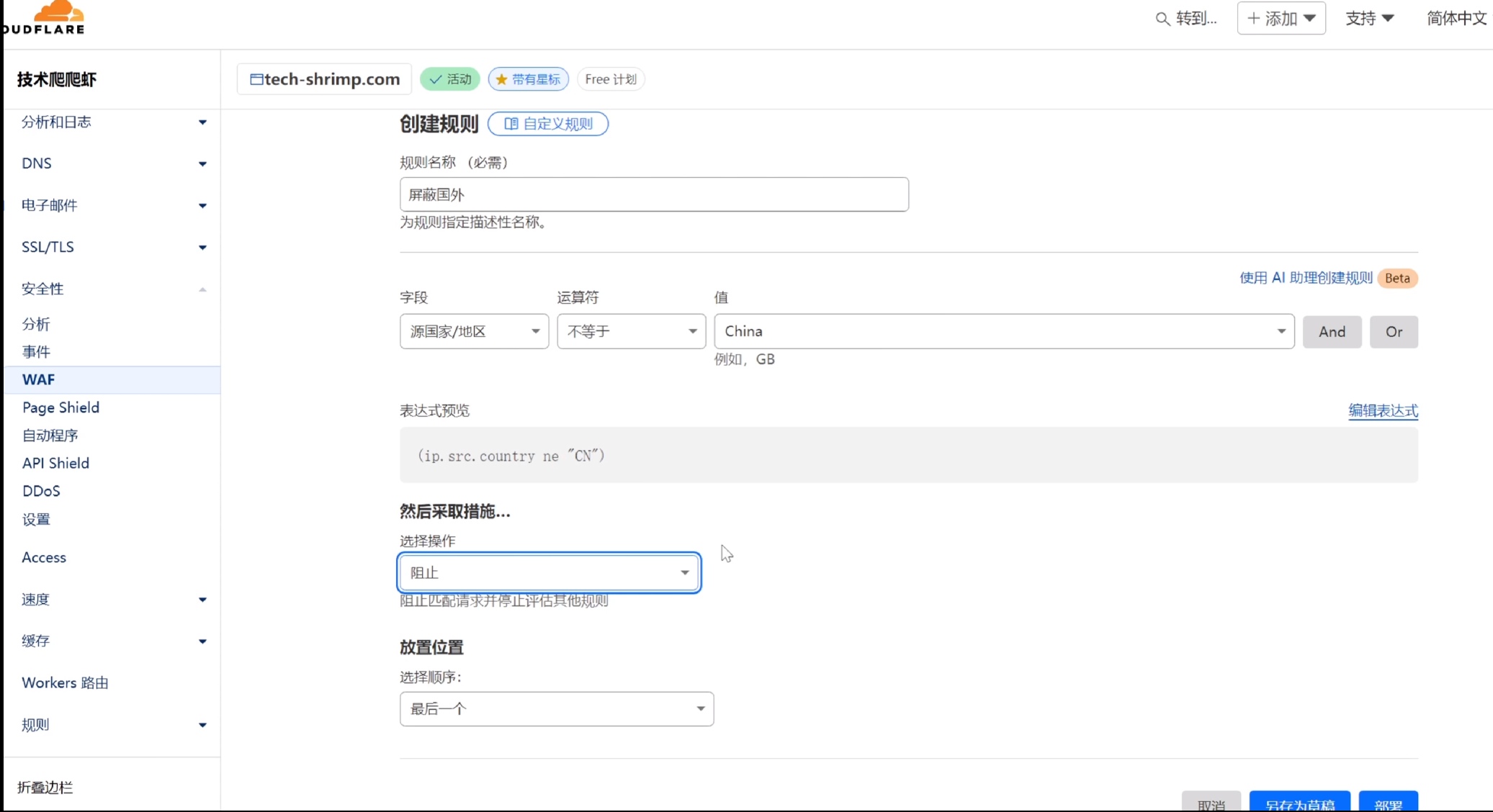Click the domain window icon beside tech-shrimp.com
Screen dimensions: 1493x812
256,79
